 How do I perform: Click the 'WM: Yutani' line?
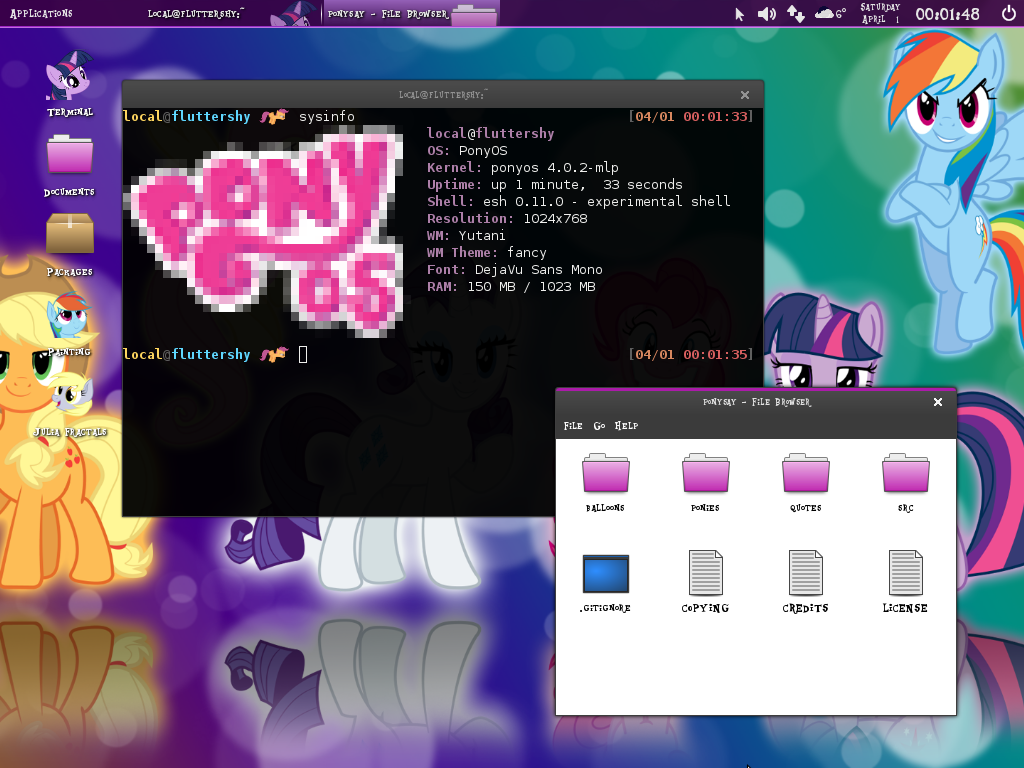click(466, 236)
